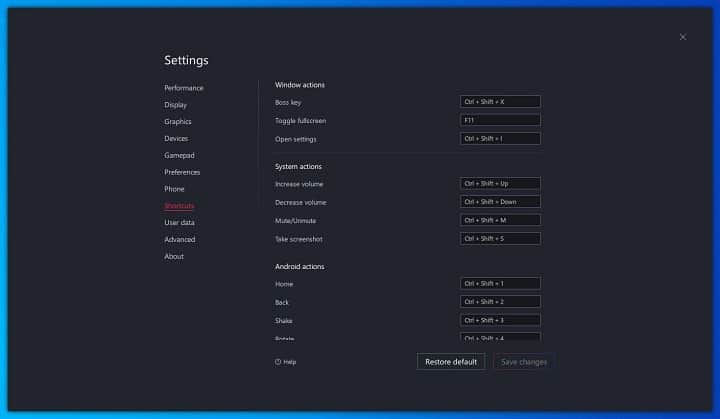The height and width of the screenshot is (419, 720).
Task: Click the Take screenshot label
Action: tap(298, 239)
